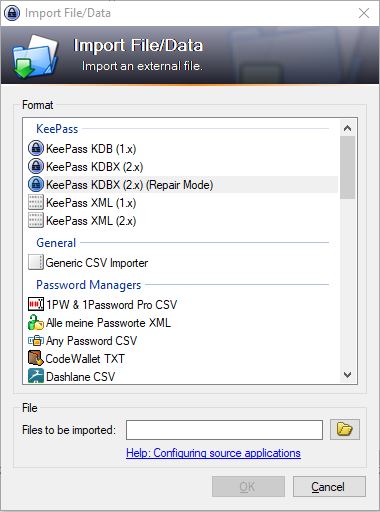Click the Cancel button
Viewport: 380px width, 512px height.
329,487
